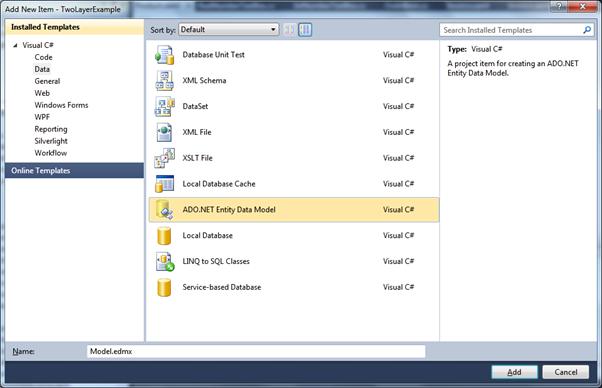The width and height of the screenshot is (602, 388).
Task: Click Visual C# in the DataSet row
Action: point(398,106)
